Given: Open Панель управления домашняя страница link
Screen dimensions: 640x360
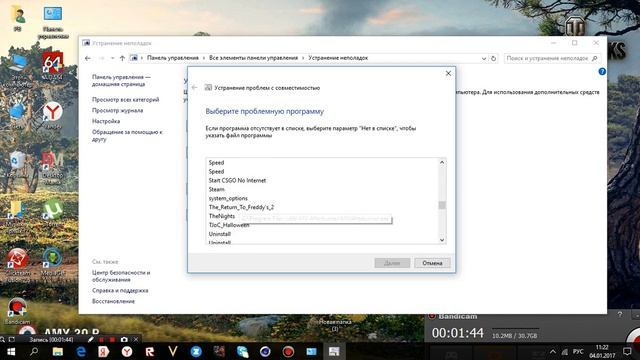Looking at the screenshot, I should click(x=121, y=80).
